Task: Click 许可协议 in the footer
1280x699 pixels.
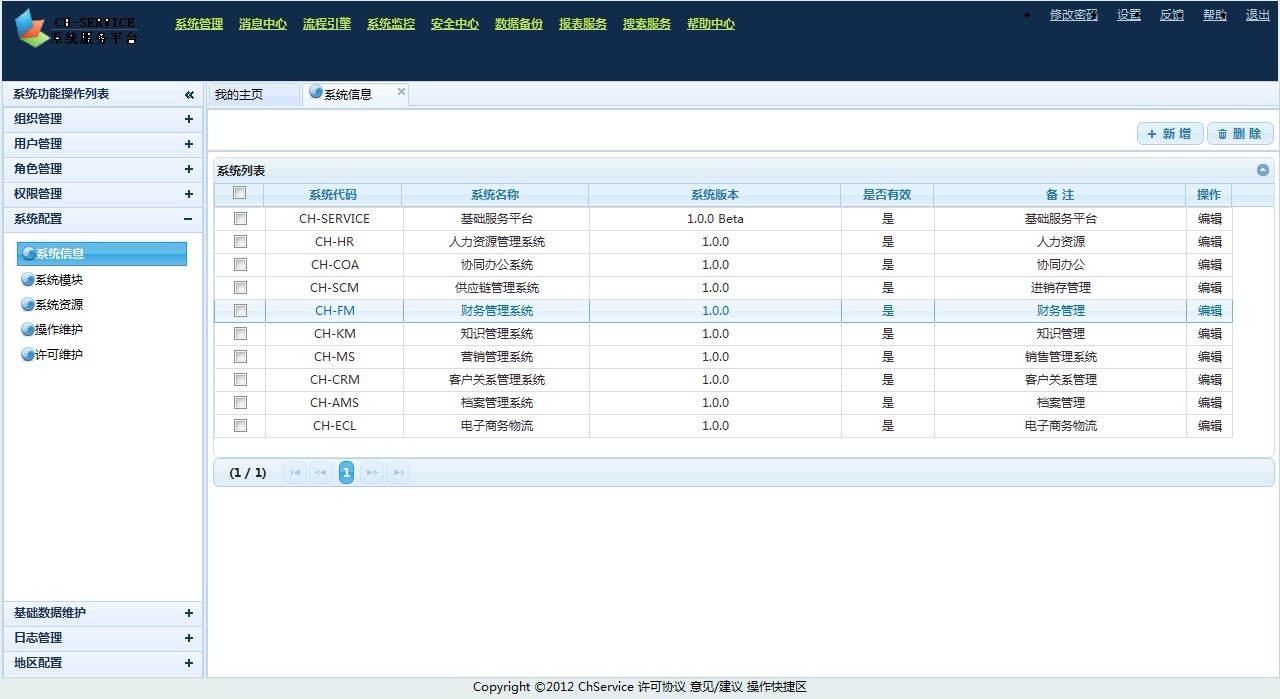Action: (662, 687)
